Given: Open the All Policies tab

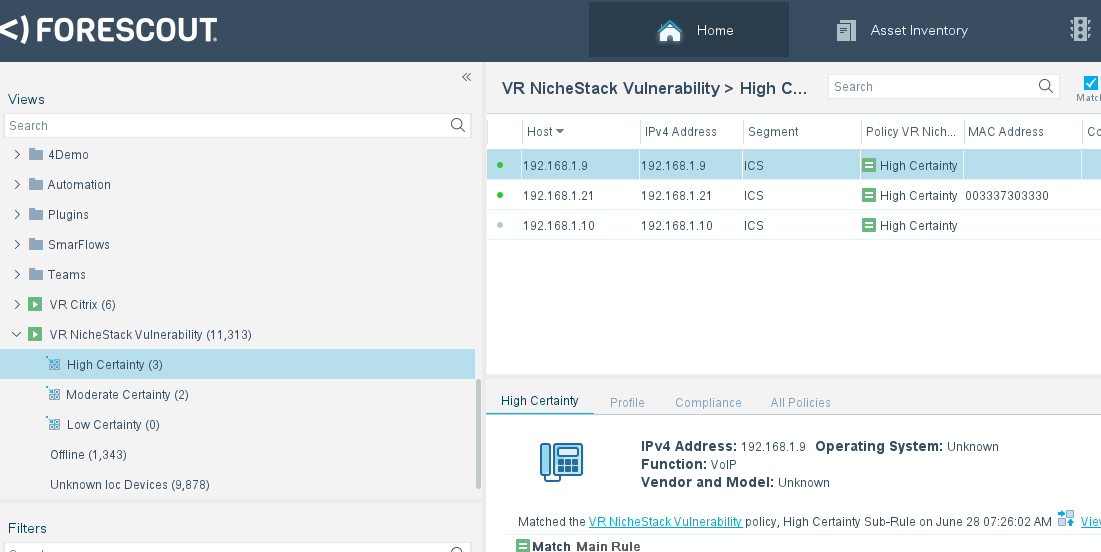Looking at the screenshot, I should [800, 402].
